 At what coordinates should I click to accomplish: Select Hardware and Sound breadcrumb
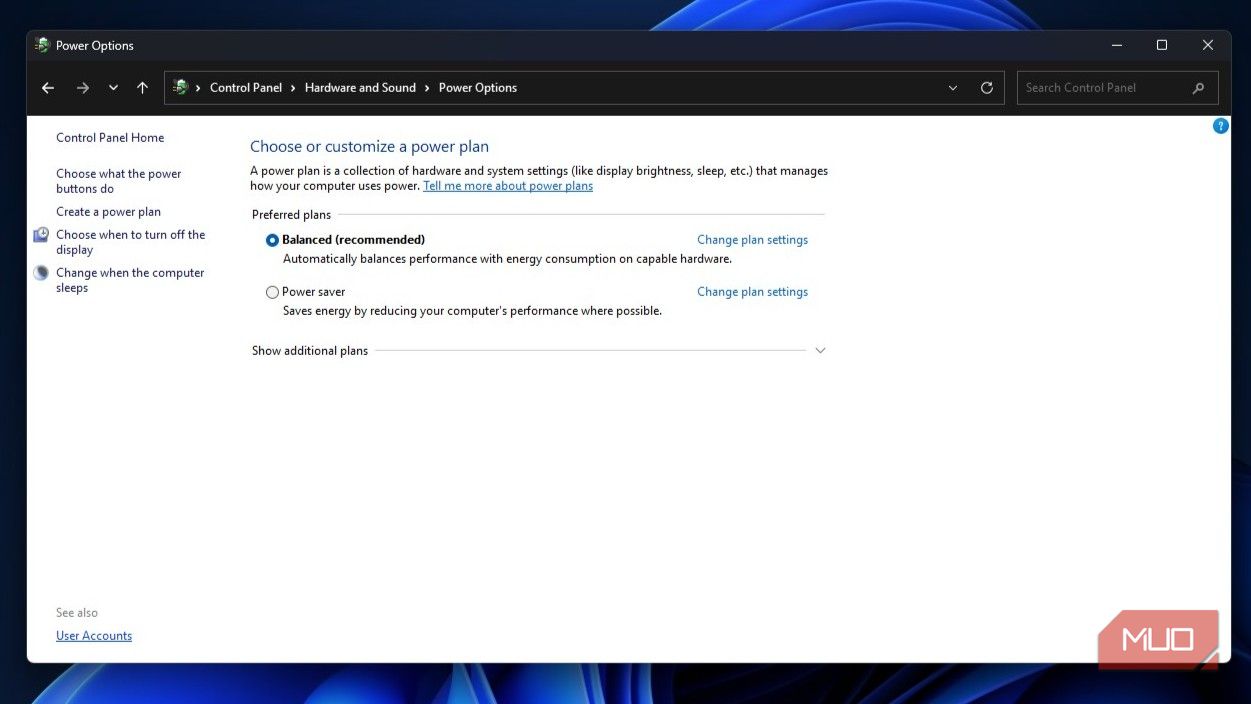[360, 88]
